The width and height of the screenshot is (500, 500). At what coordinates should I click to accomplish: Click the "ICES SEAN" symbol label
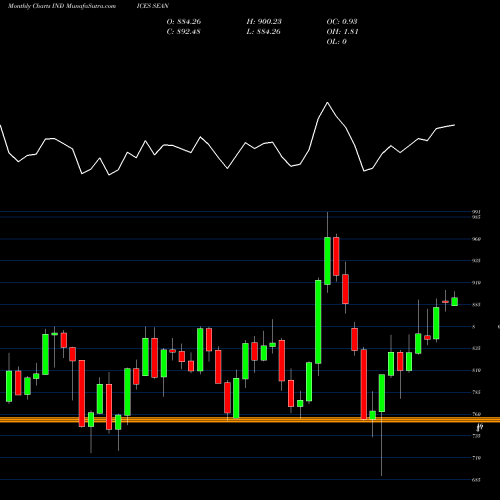pos(153,6)
